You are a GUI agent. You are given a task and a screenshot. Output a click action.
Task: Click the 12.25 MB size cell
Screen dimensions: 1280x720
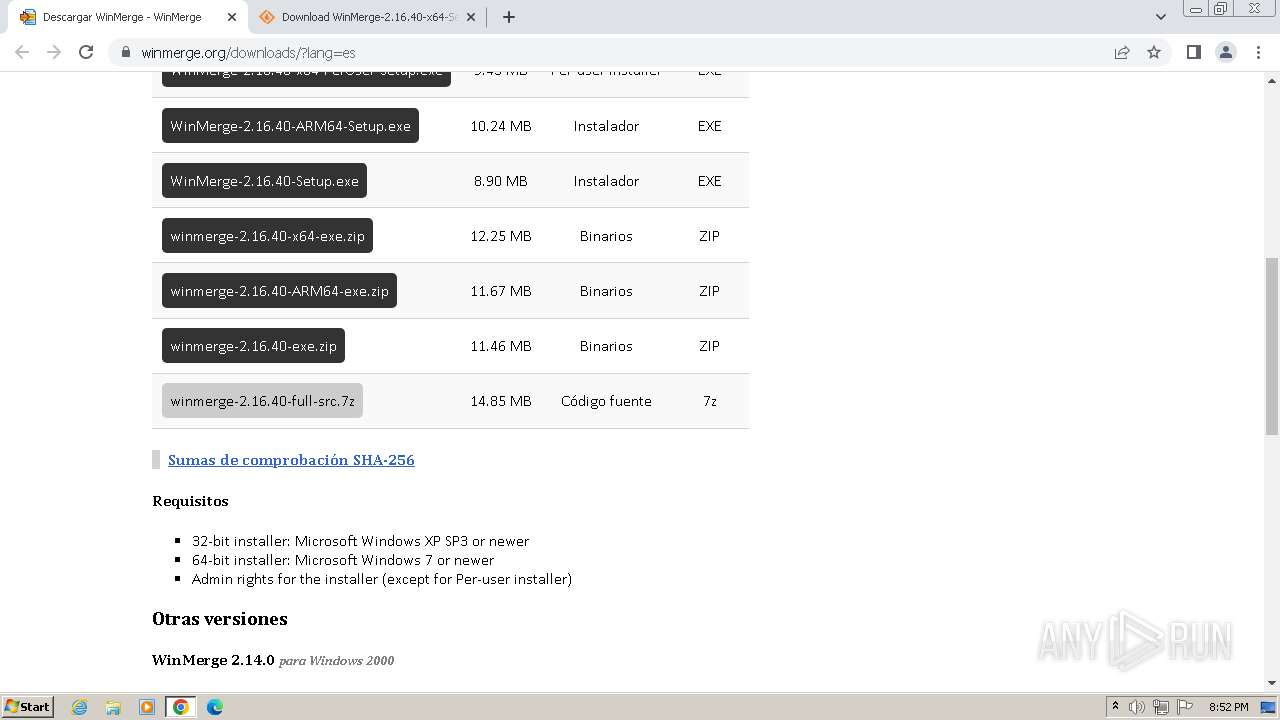tap(501, 236)
